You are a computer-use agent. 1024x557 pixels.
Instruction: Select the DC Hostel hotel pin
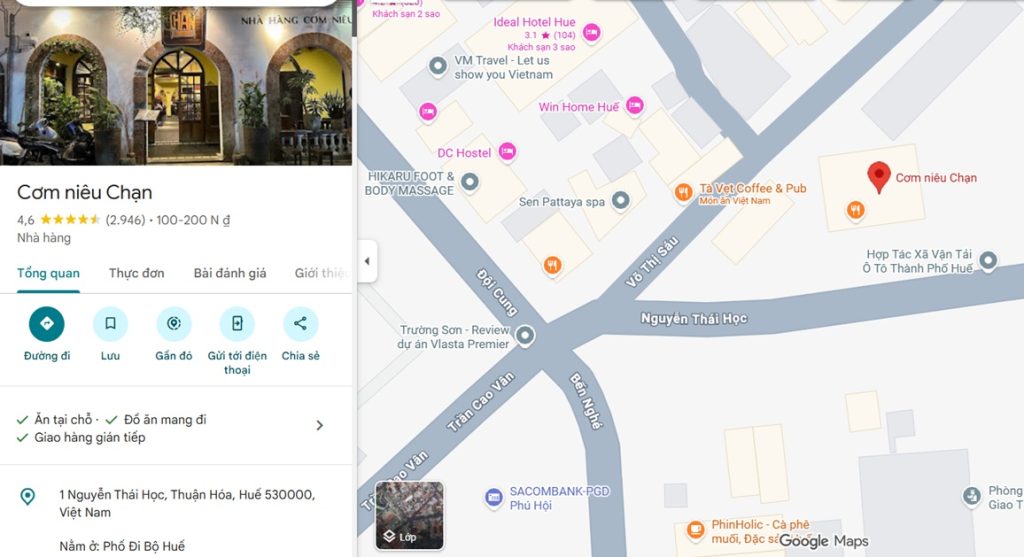pyautogui.click(x=507, y=152)
